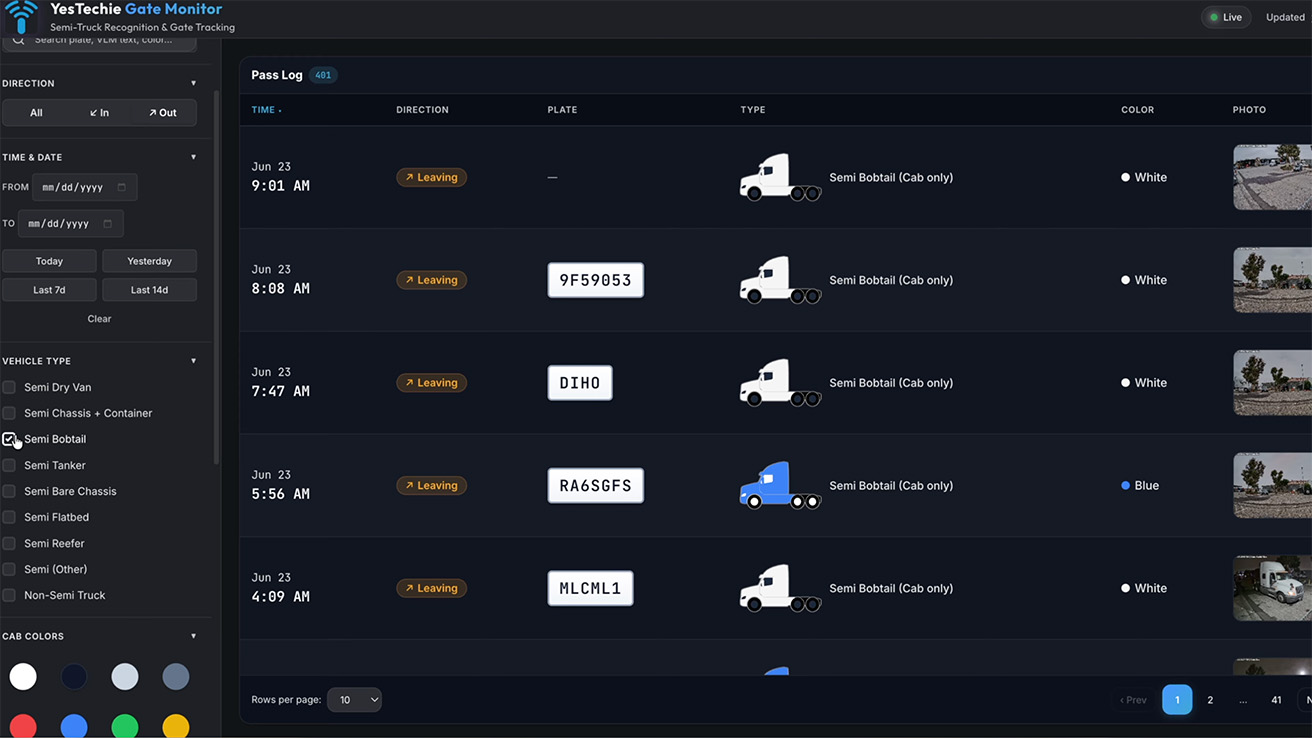Click the YesTechie wifi logo icon

(x=21, y=15)
